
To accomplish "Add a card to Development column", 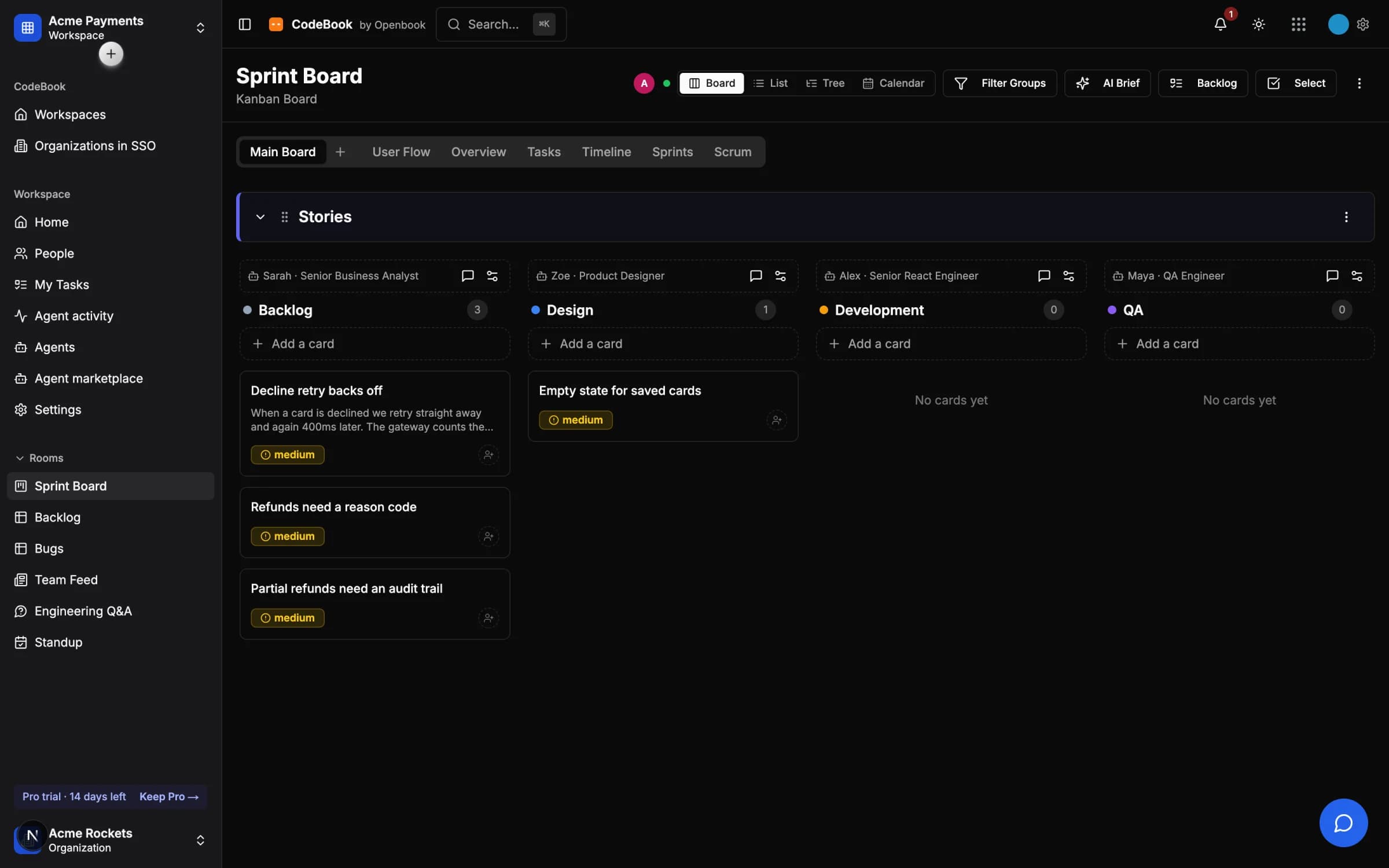I will pos(951,344).
